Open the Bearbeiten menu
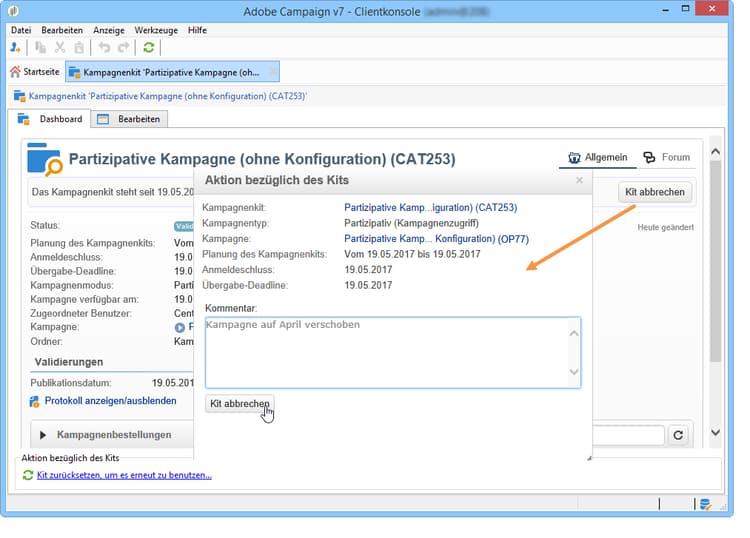 (x=62, y=30)
